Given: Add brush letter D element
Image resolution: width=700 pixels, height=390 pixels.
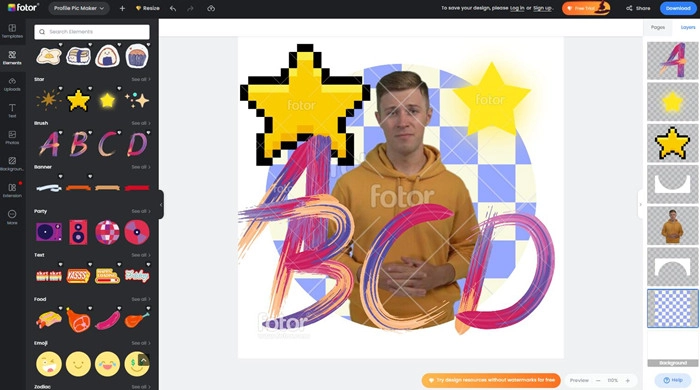Looking at the screenshot, I should pyautogui.click(x=137, y=144).
